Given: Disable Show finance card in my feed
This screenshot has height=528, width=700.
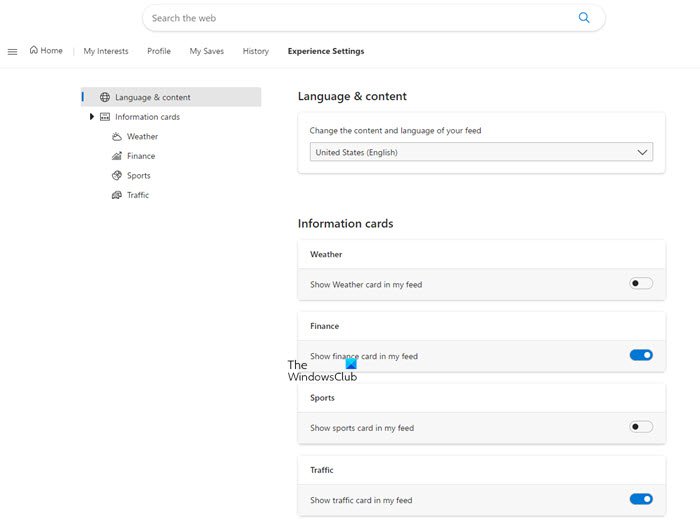Looking at the screenshot, I should (x=641, y=355).
